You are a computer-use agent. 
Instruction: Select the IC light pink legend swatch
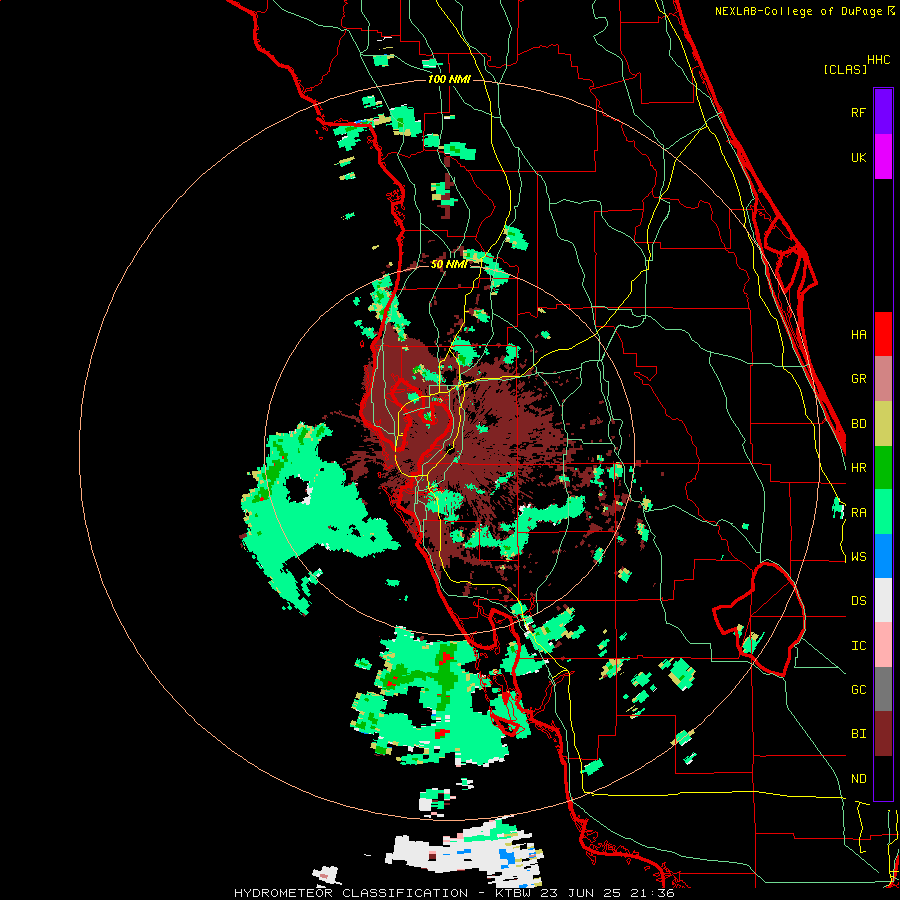click(x=883, y=645)
